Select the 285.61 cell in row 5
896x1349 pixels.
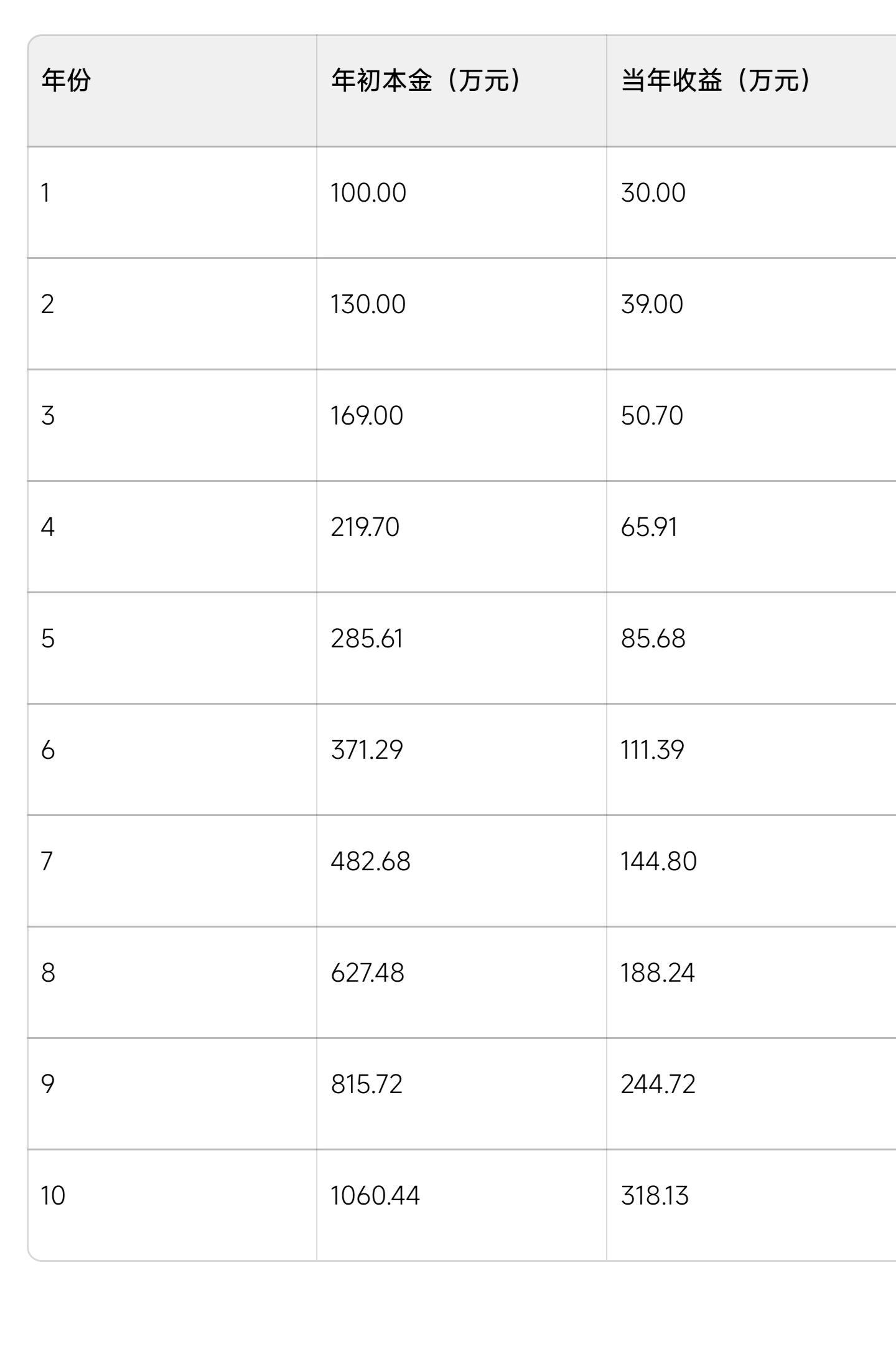pos(462,648)
